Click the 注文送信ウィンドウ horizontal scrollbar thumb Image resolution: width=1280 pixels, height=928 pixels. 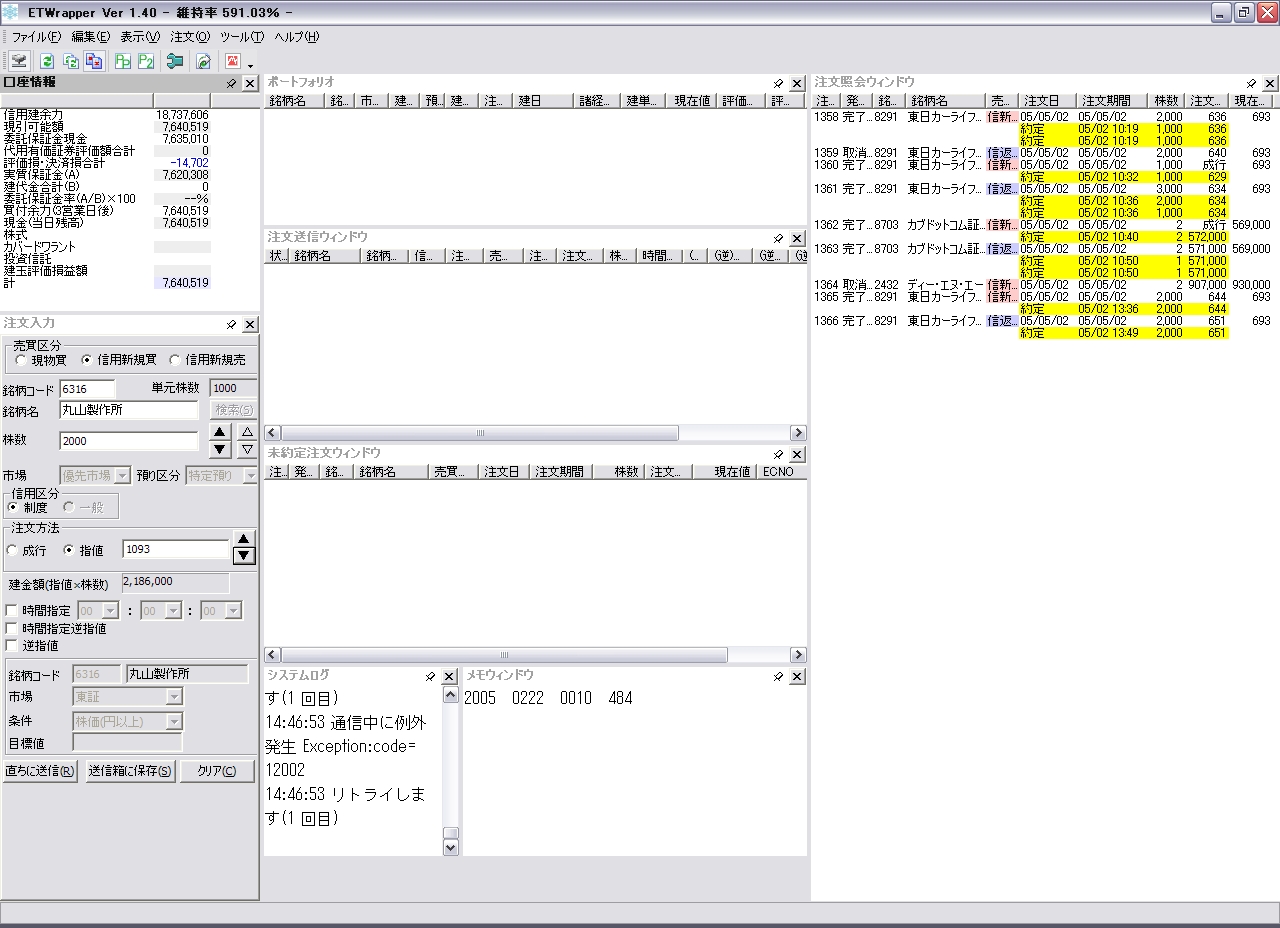click(479, 433)
